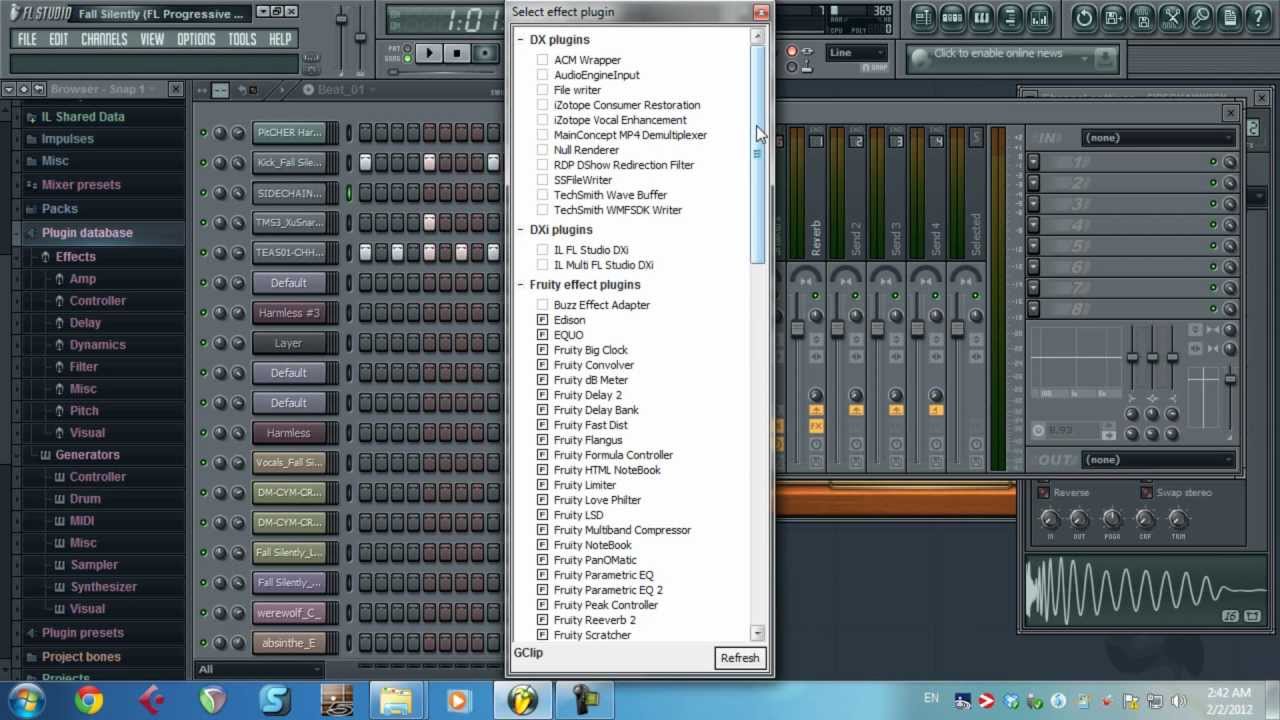Check the iZotope Vocal Enhancement checkbox
Screen dimensions: 1280x720
tap(542, 120)
